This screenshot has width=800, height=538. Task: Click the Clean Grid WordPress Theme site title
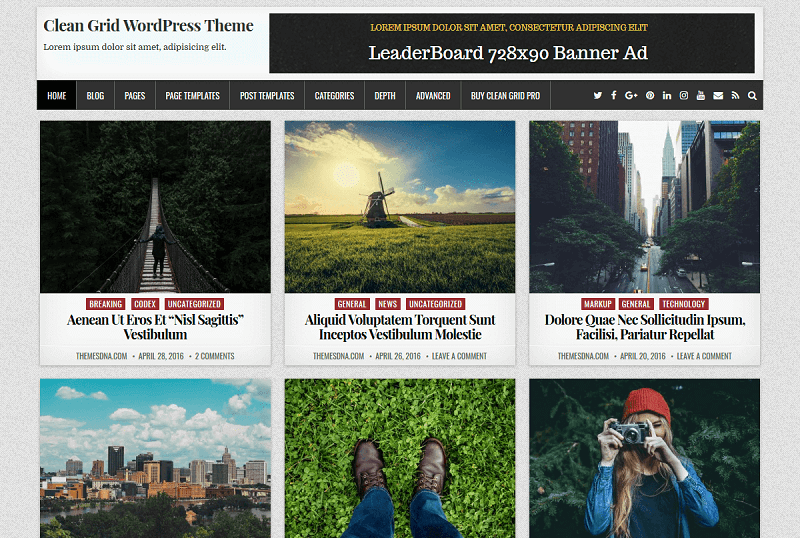148,26
